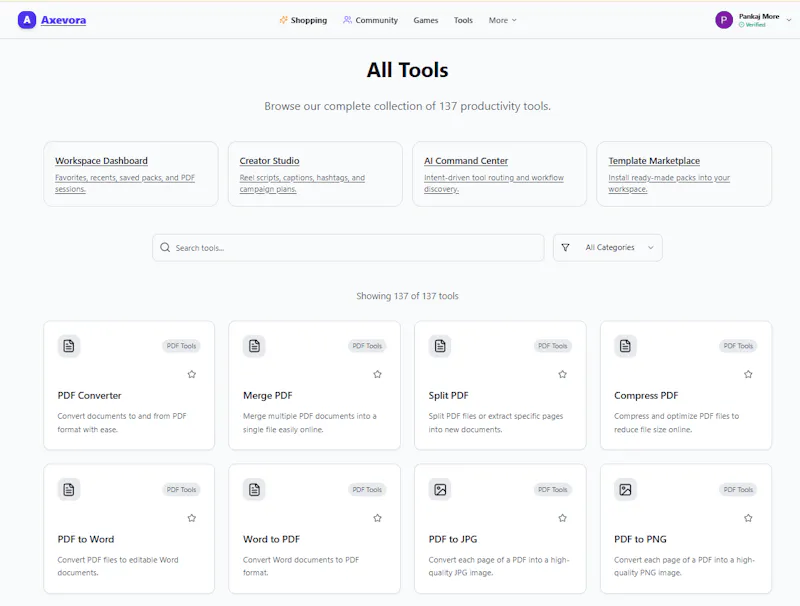
Task: Favorite the Split PDF tool with star
Action: pyautogui.click(x=563, y=374)
